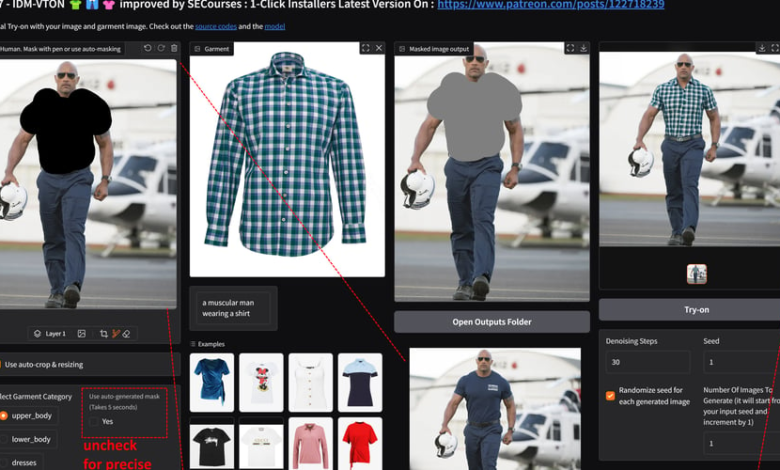Tick Yes for auto-generated mask

(x=94, y=422)
